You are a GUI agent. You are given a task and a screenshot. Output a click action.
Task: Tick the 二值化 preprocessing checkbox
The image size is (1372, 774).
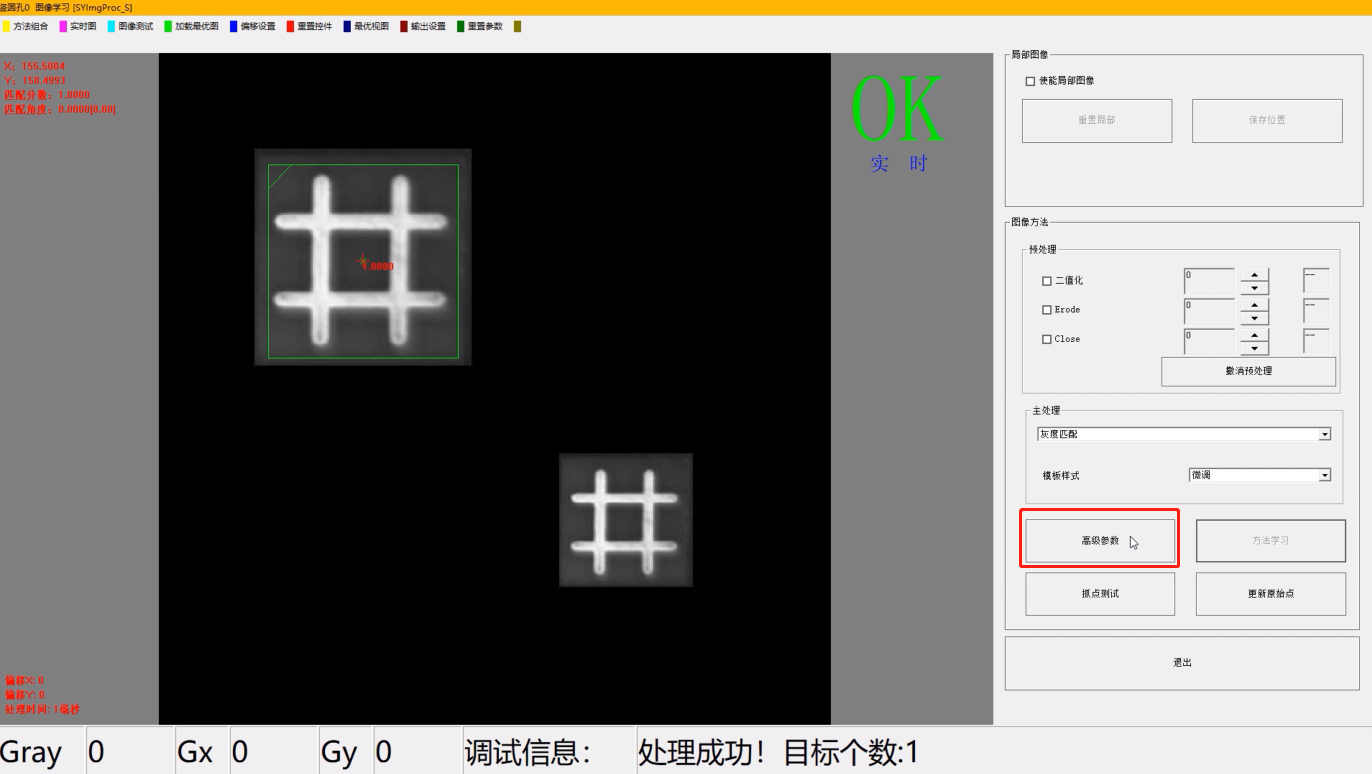pyautogui.click(x=1047, y=281)
